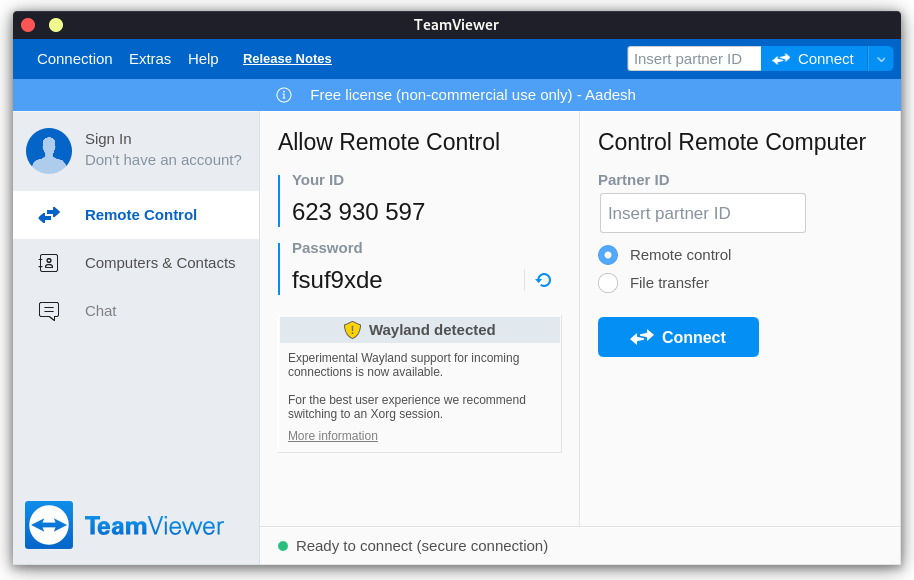Click the Remote Control arrows icon in sidebar
Viewport: 914px width, 580px height.
point(49,215)
